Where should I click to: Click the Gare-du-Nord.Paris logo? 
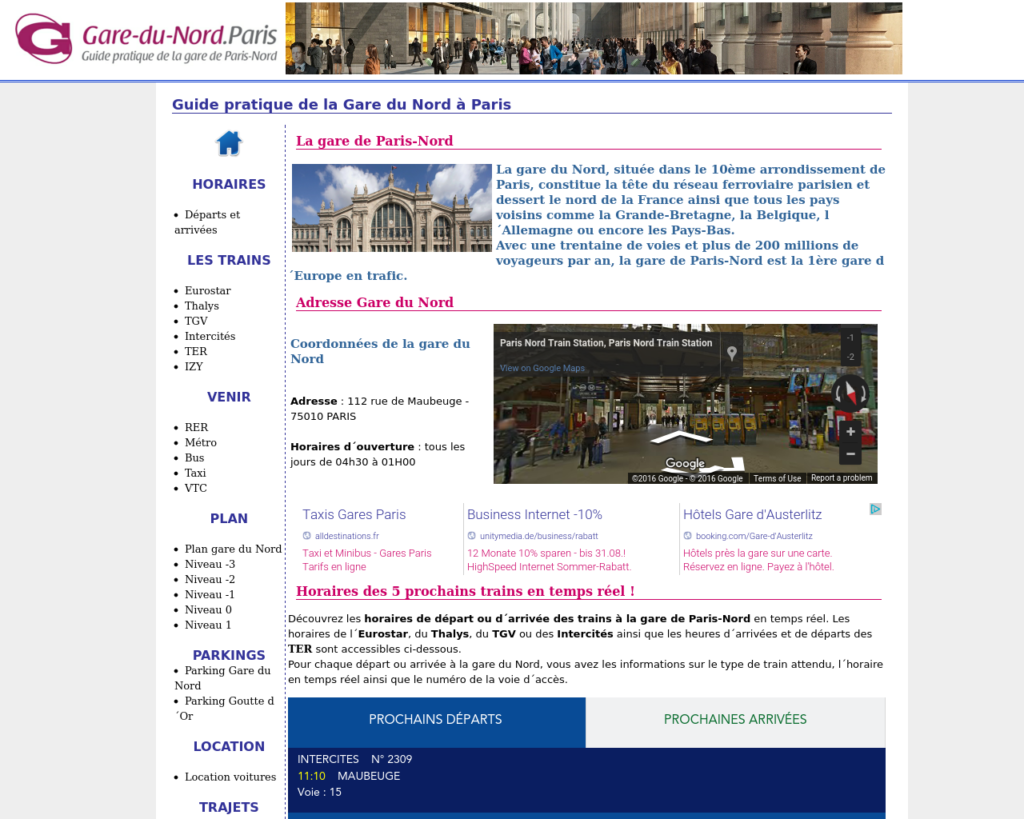point(147,39)
